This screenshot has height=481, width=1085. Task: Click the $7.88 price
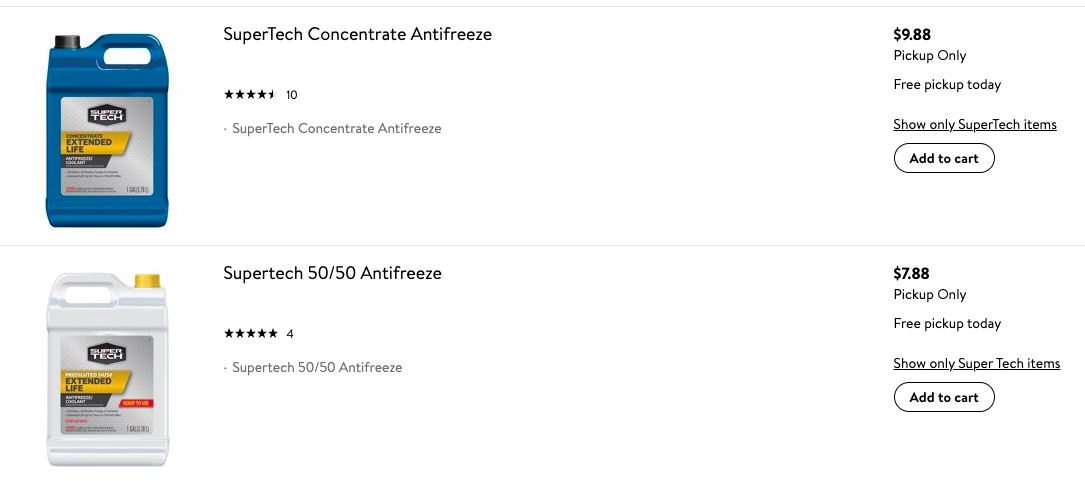coord(912,273)
